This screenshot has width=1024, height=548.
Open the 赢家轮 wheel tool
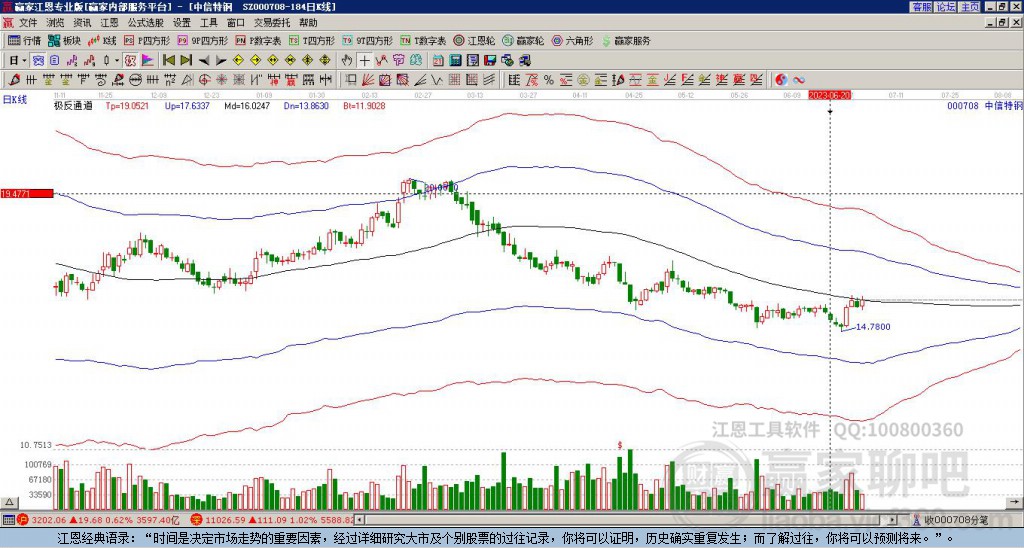(523, 40)
